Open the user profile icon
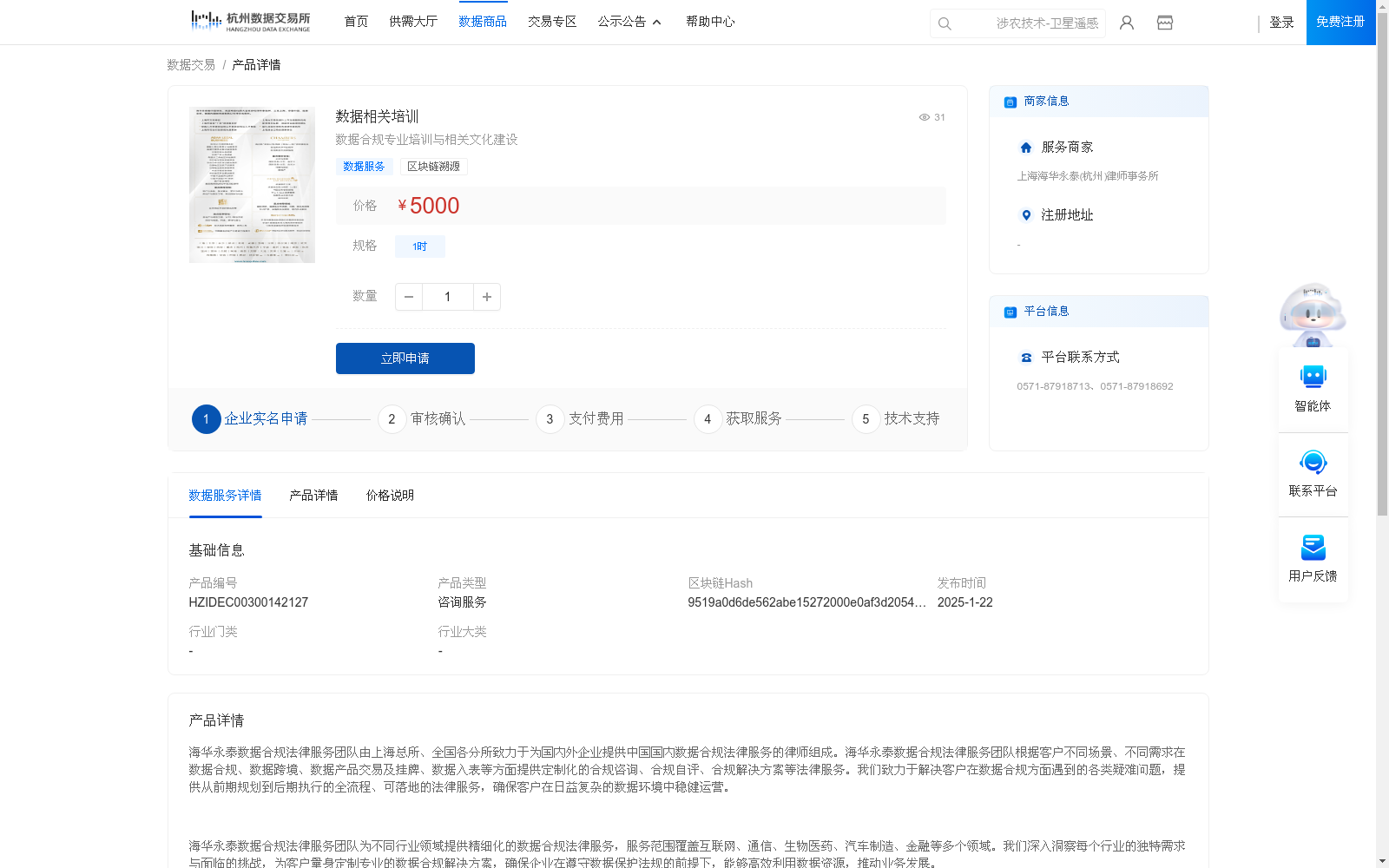Viewport: 1389px width, 868px height. [1127, 23]
